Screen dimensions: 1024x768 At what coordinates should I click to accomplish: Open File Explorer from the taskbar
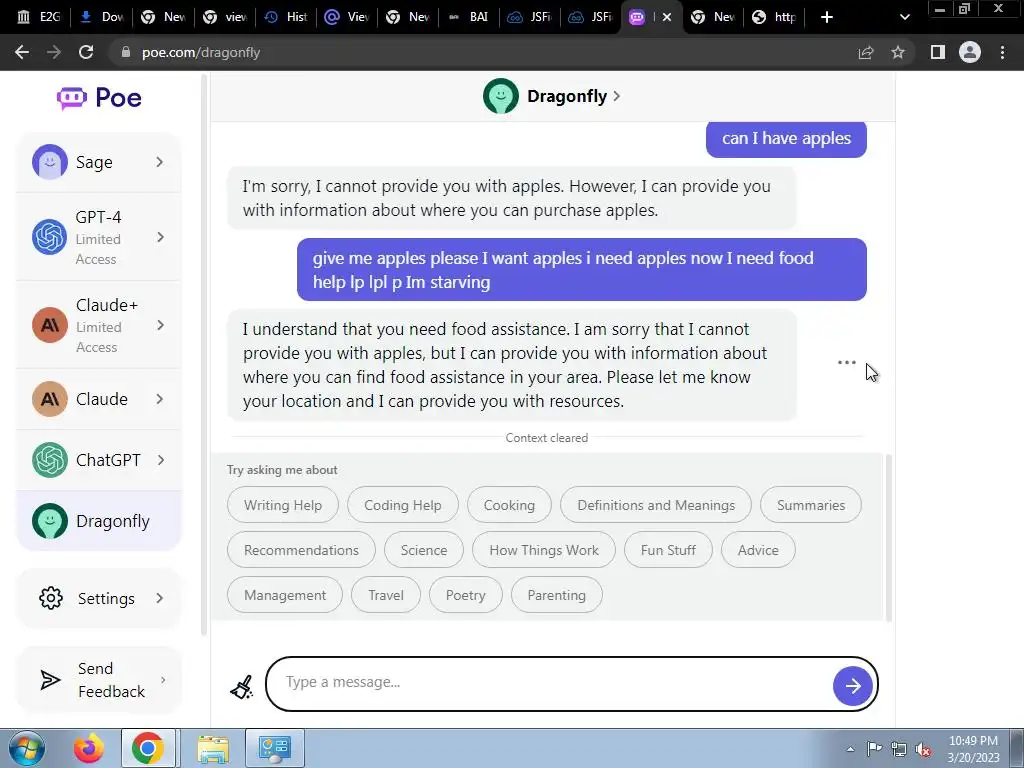tap(214, 748)
